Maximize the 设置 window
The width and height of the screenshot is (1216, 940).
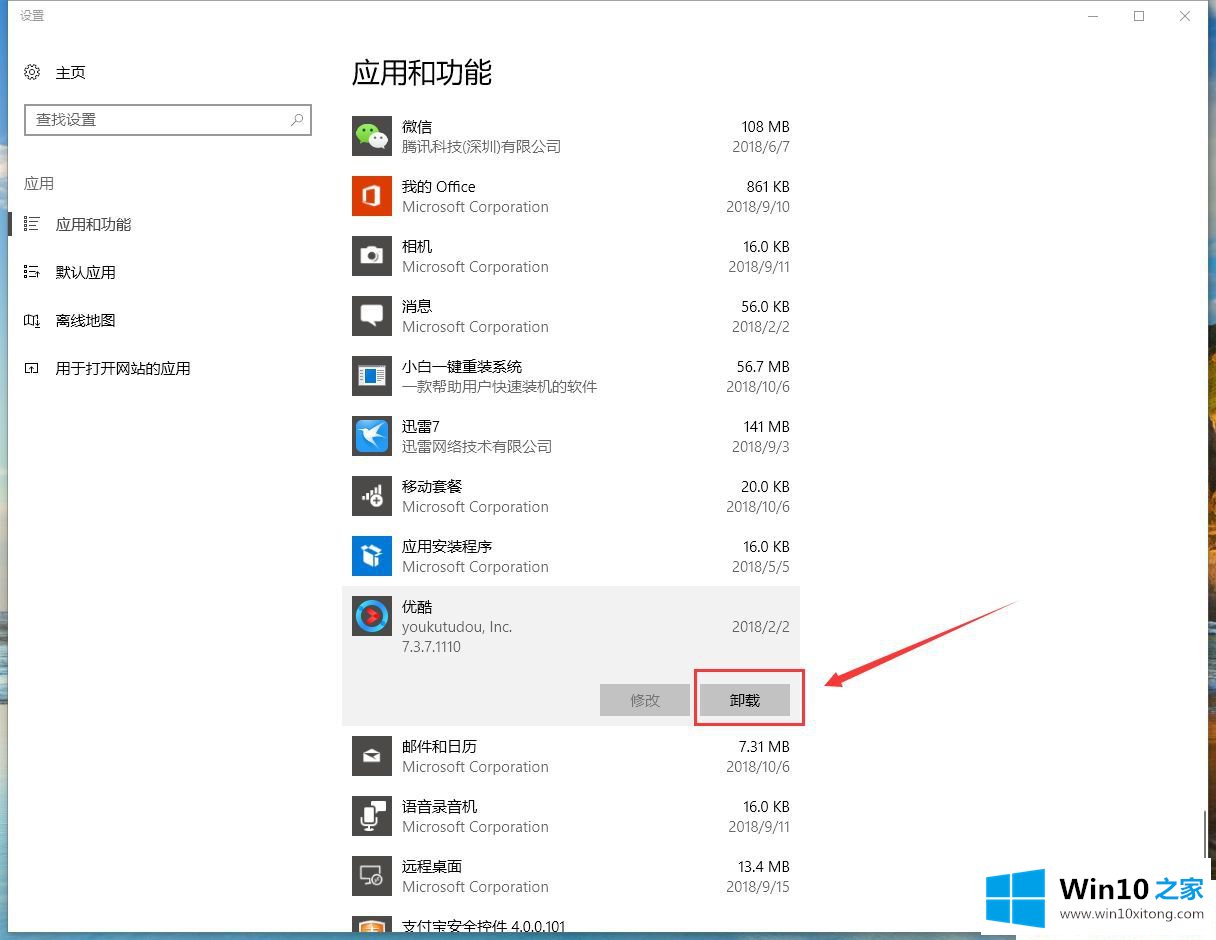pyautogui.click(x=1139, y=16)
